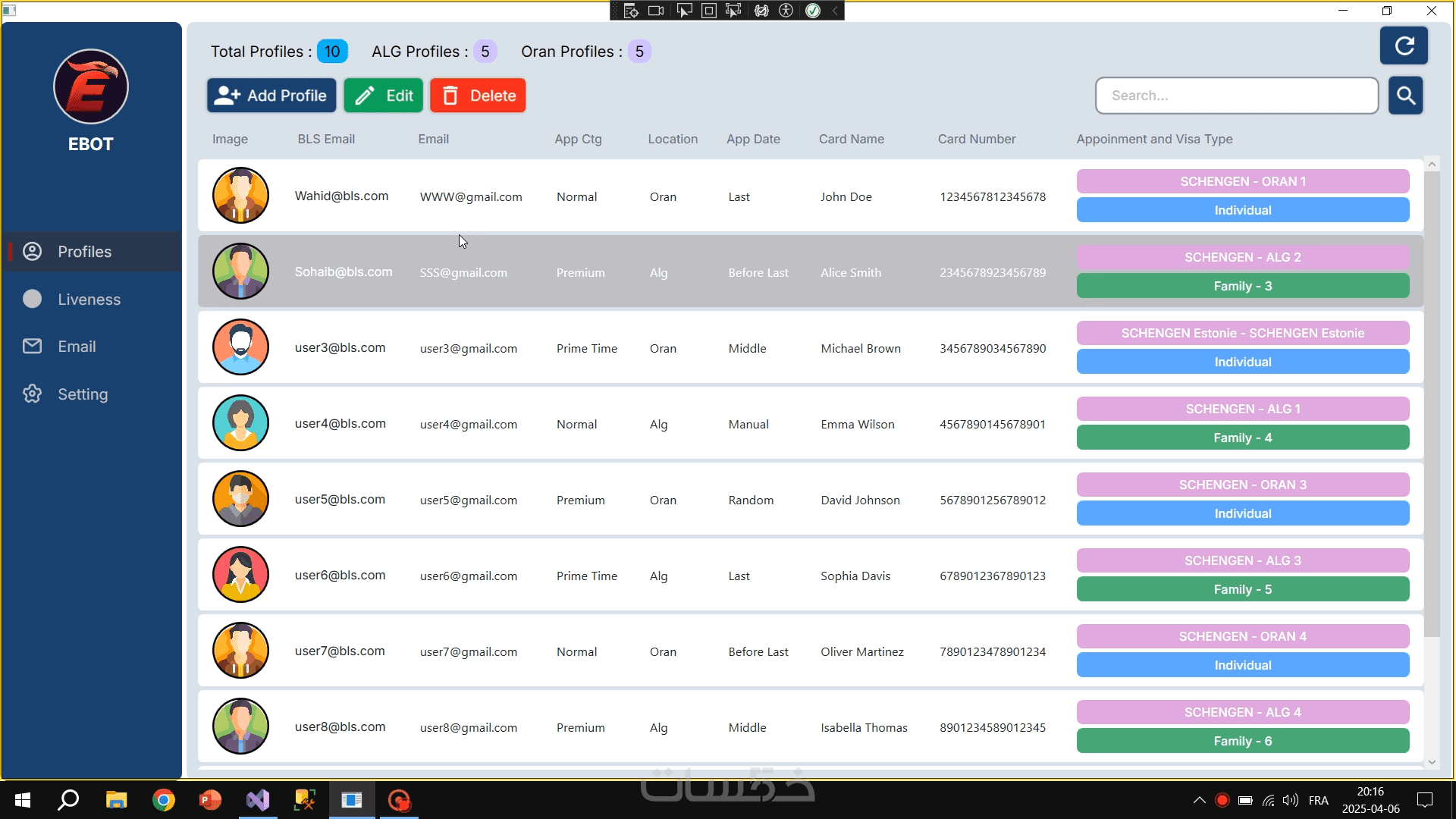Image resolution: width=1456 pixels, height=819 pixels.
Task: Open Google Chrome from the taskbar
Action: 163,800
